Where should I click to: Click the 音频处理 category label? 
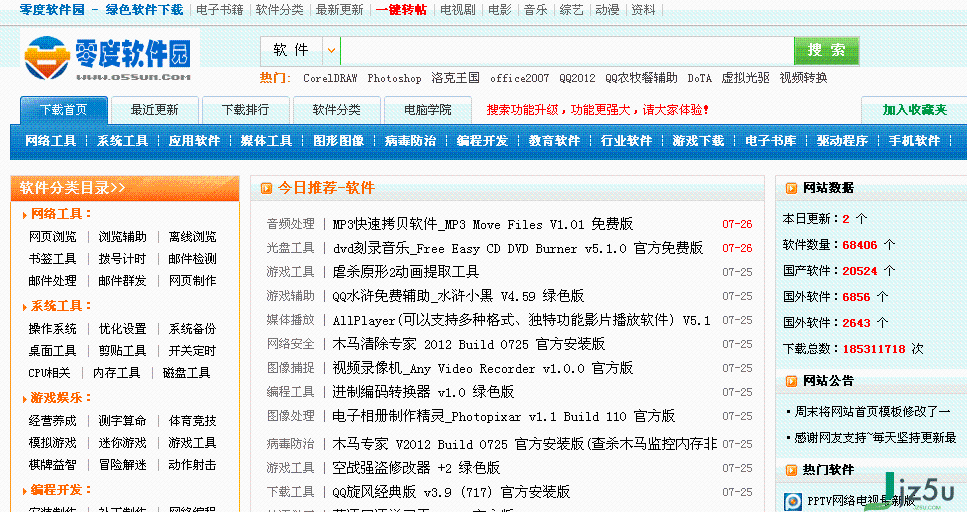pyautogui.click(x=290, y=224)
